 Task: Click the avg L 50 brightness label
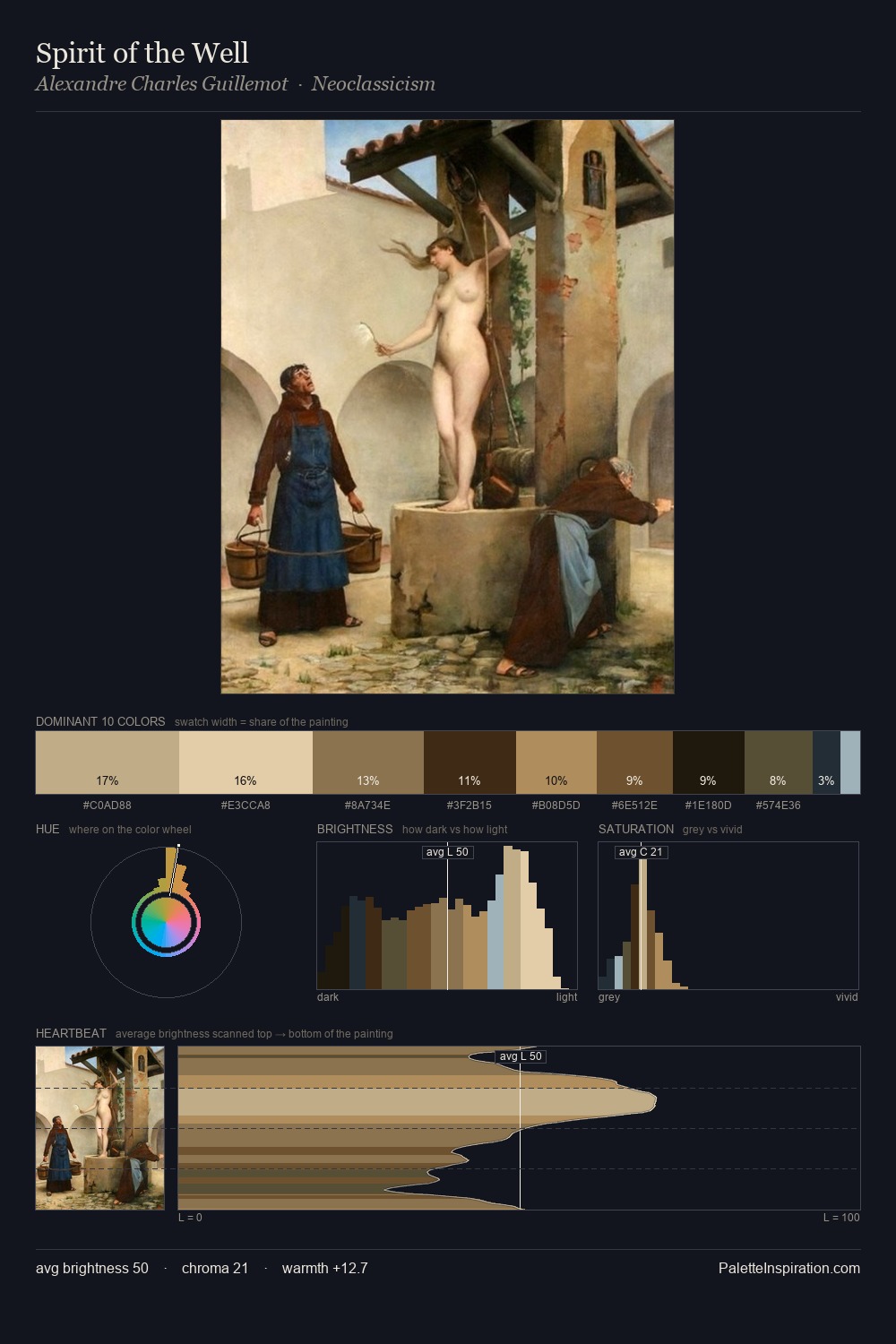447,852
